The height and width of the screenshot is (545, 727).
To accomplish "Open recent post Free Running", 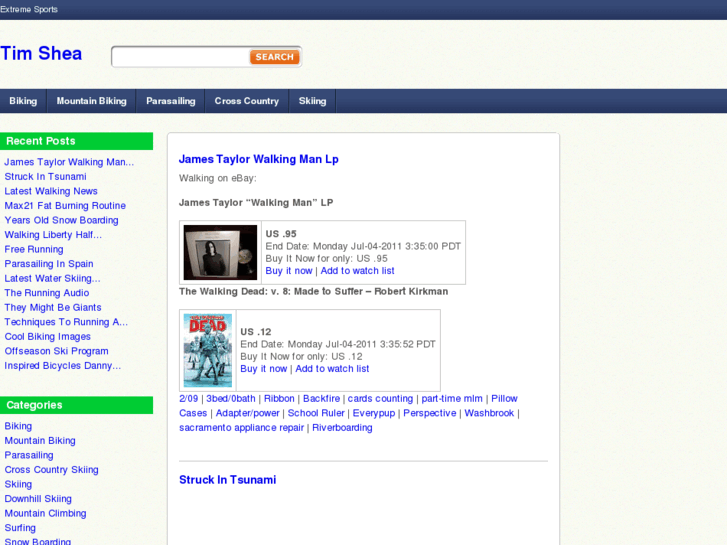I will tap(34, 249).
